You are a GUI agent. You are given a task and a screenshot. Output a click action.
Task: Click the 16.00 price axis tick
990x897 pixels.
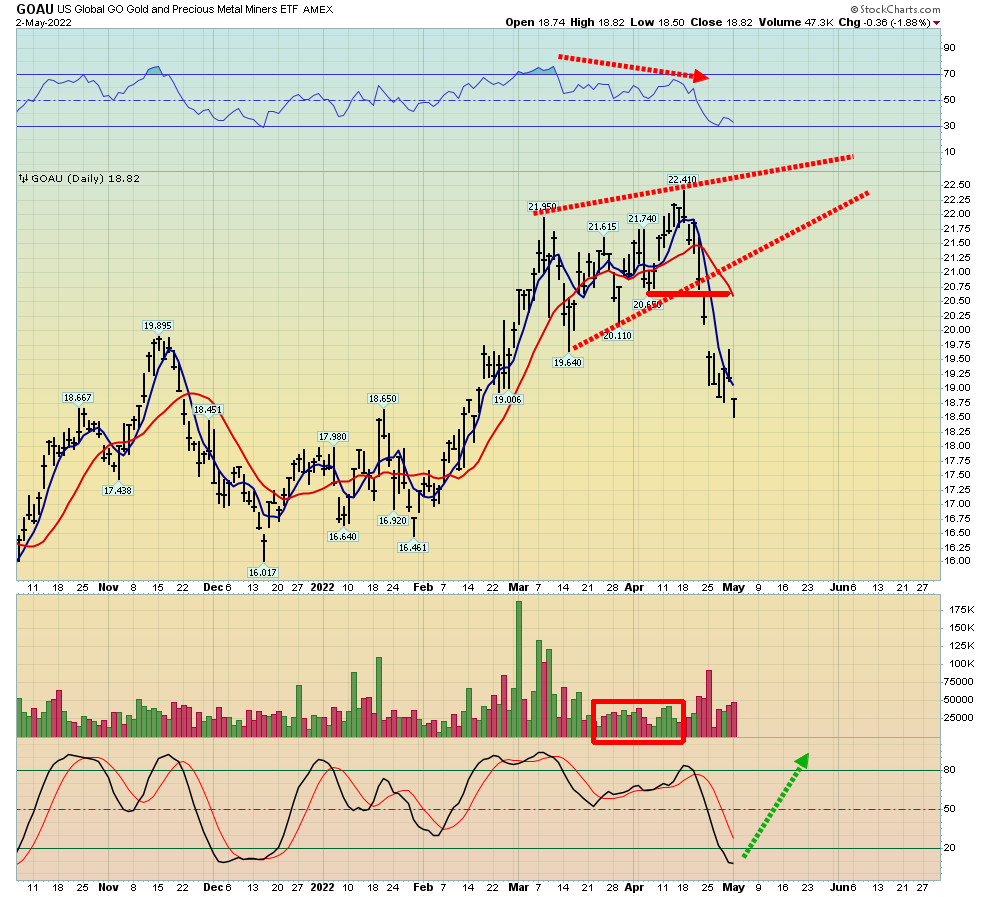pyautogui.click(x=957, y=561)
